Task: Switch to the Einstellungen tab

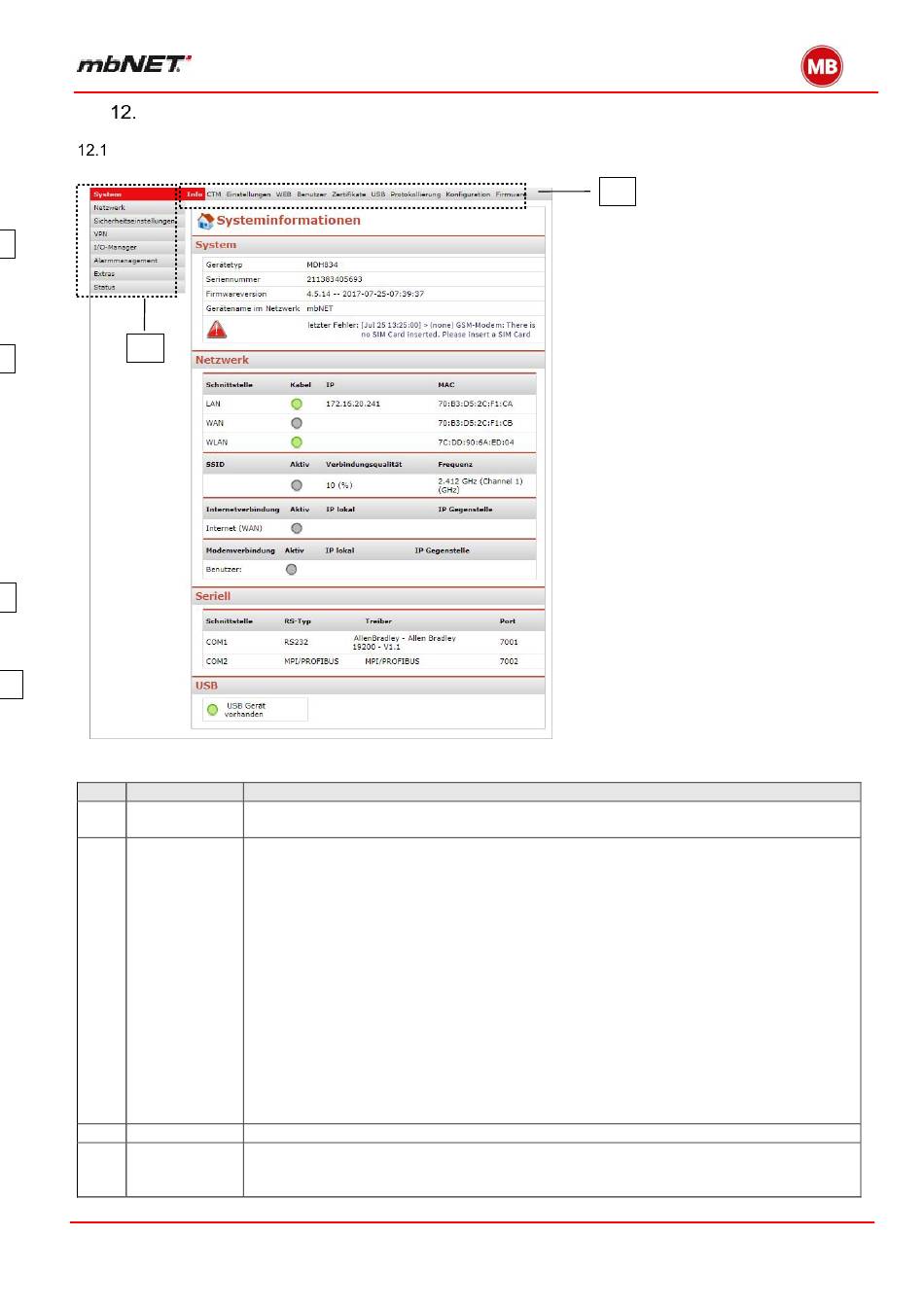Action: [249, 194]
